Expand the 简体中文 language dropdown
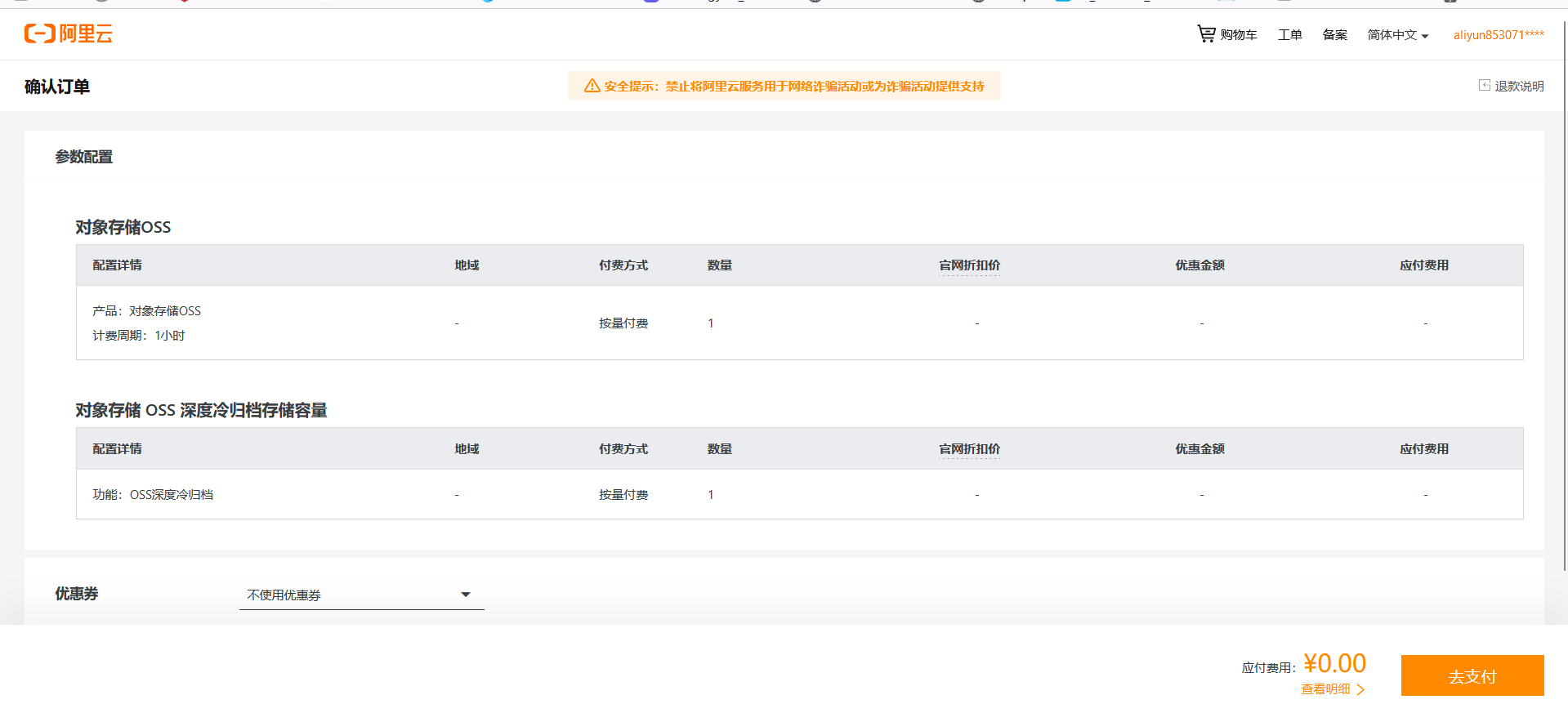The height and width of the screenshot is (713, 1568). 1398,34
